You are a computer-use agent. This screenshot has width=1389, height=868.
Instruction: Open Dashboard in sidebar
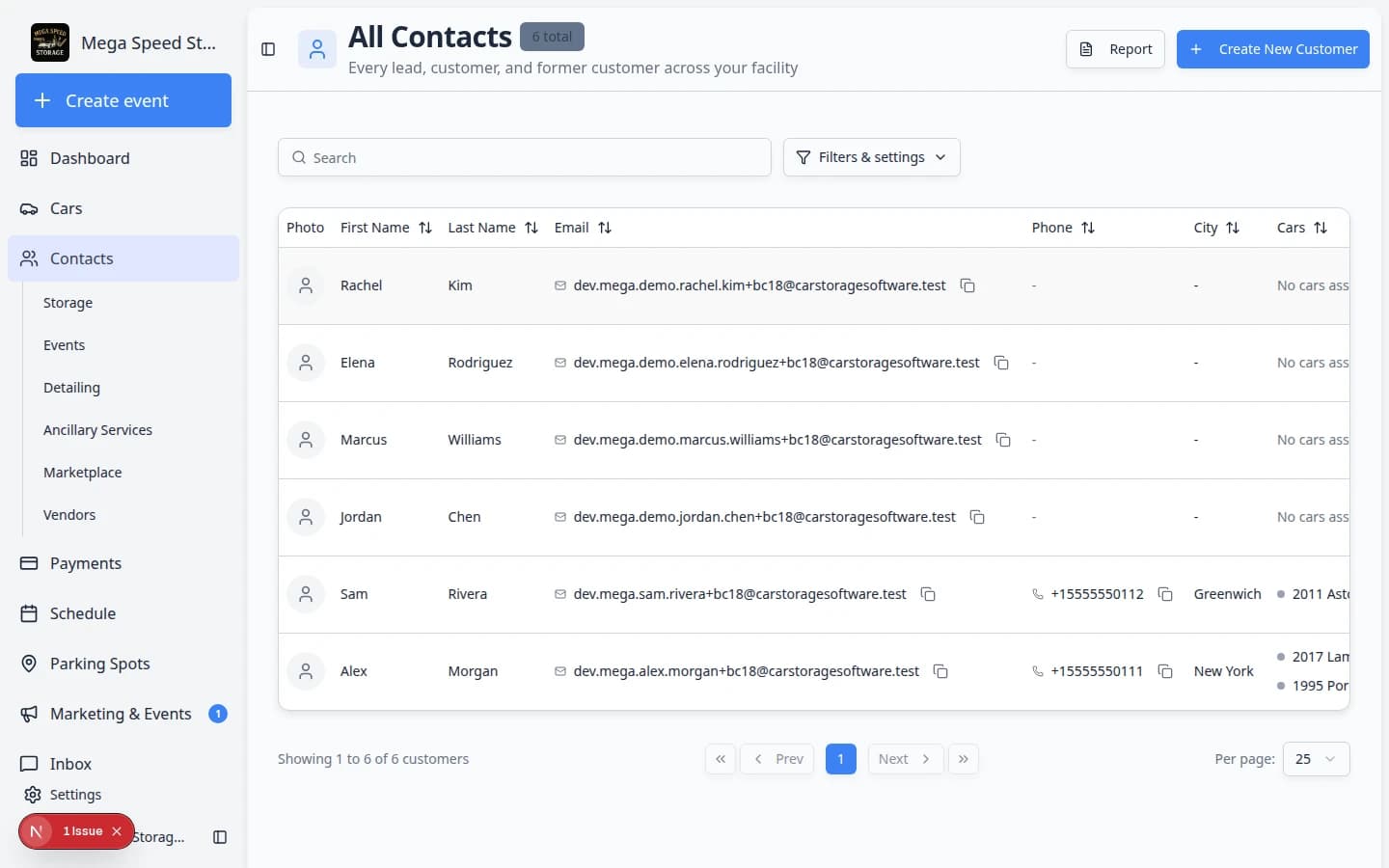pos(123,158)
